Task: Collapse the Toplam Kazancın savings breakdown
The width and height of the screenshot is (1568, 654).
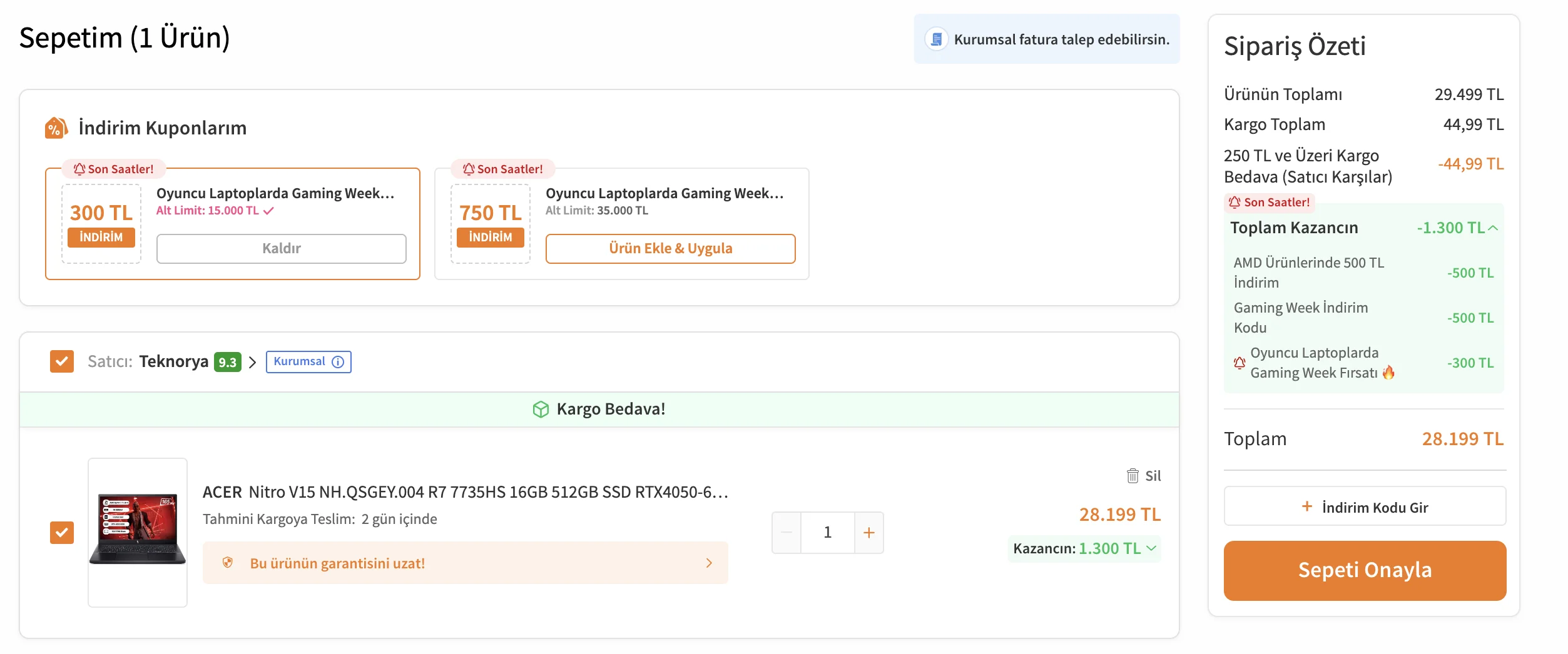Action: (1493, 228)
